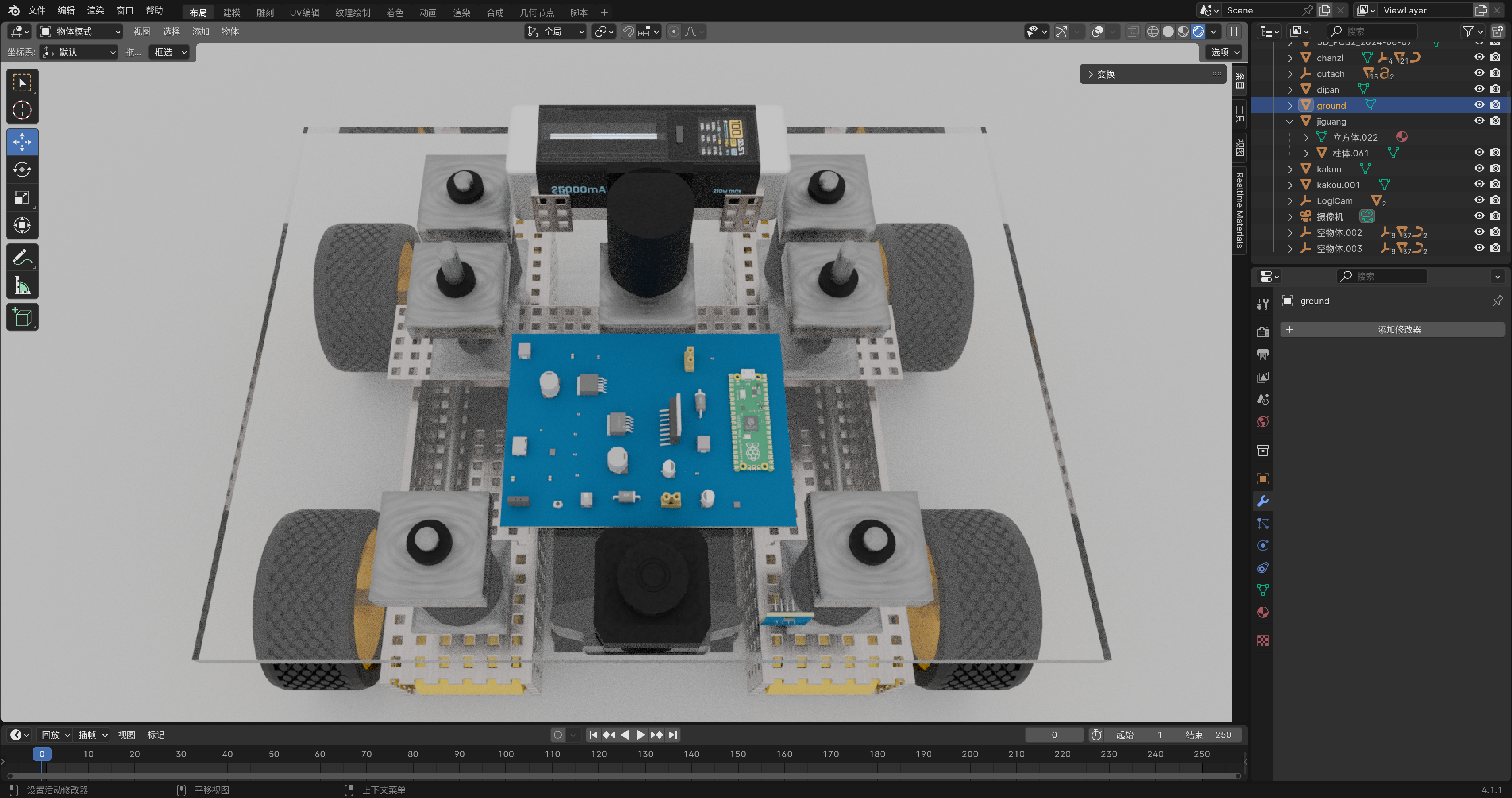Select the Scale tool
The image size is (1512, 798).
pyautogui.click(x=22, y=198)
